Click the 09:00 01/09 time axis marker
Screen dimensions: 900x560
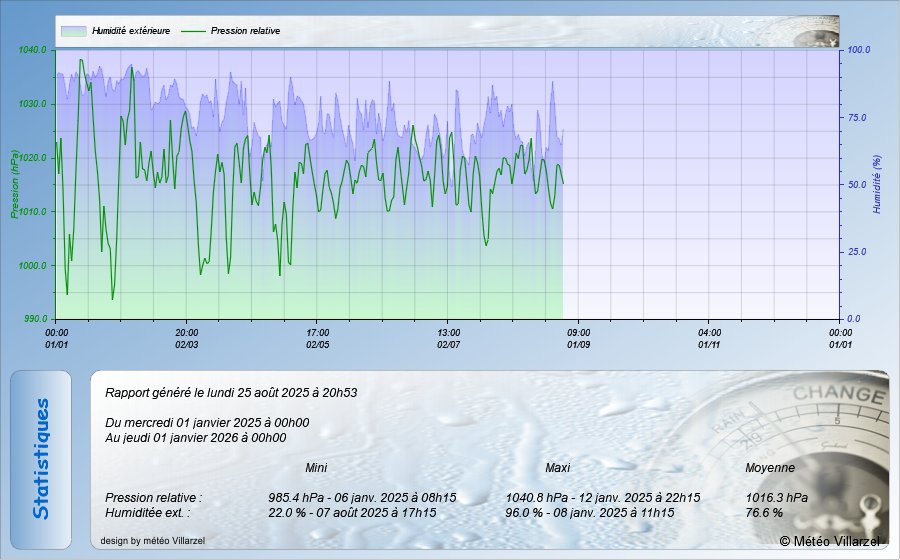click(579, 337)
